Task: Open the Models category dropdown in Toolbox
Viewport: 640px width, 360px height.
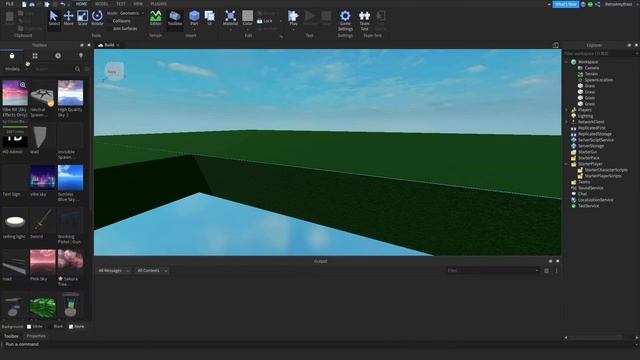Action: pyautogui.click(x=16, y=69)
